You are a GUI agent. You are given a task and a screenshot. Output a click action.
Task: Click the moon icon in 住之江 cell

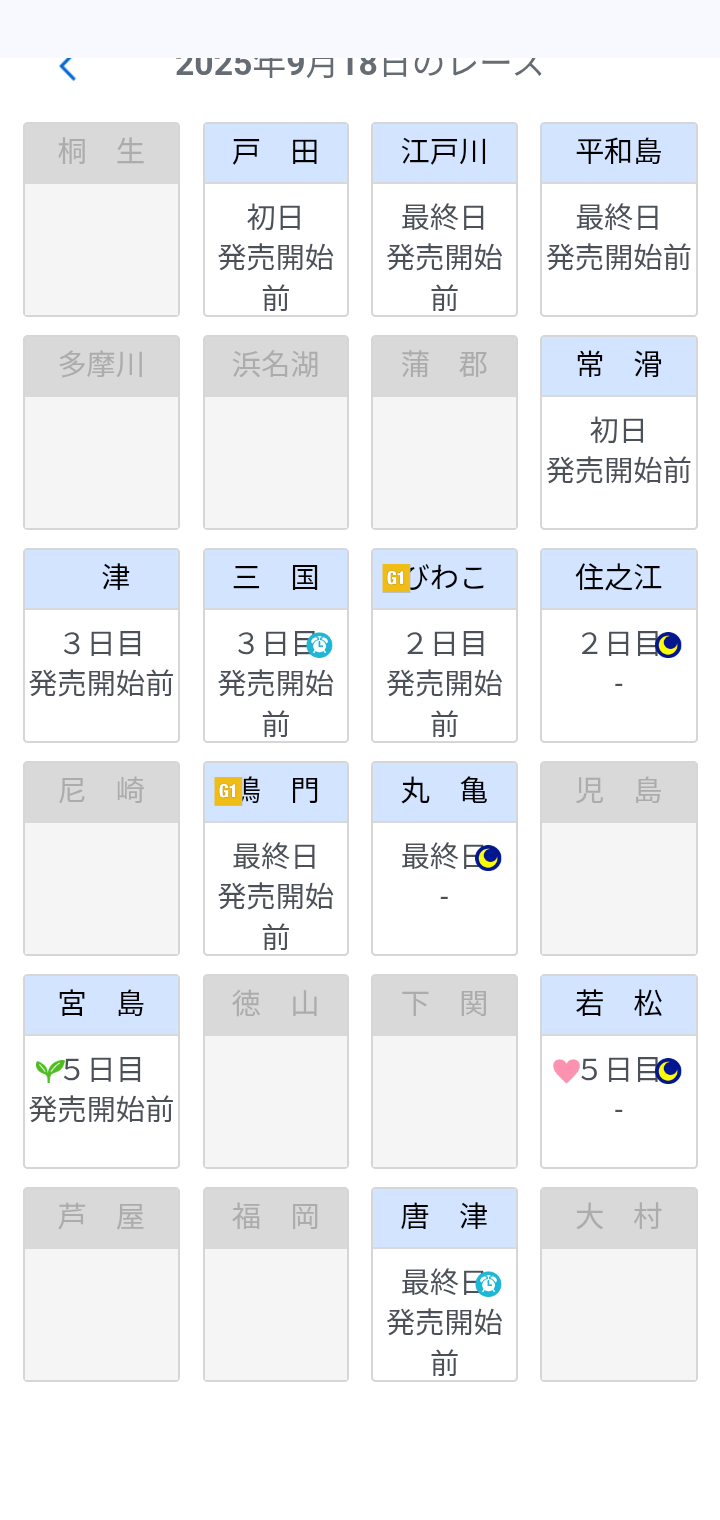tap(668, 645)
